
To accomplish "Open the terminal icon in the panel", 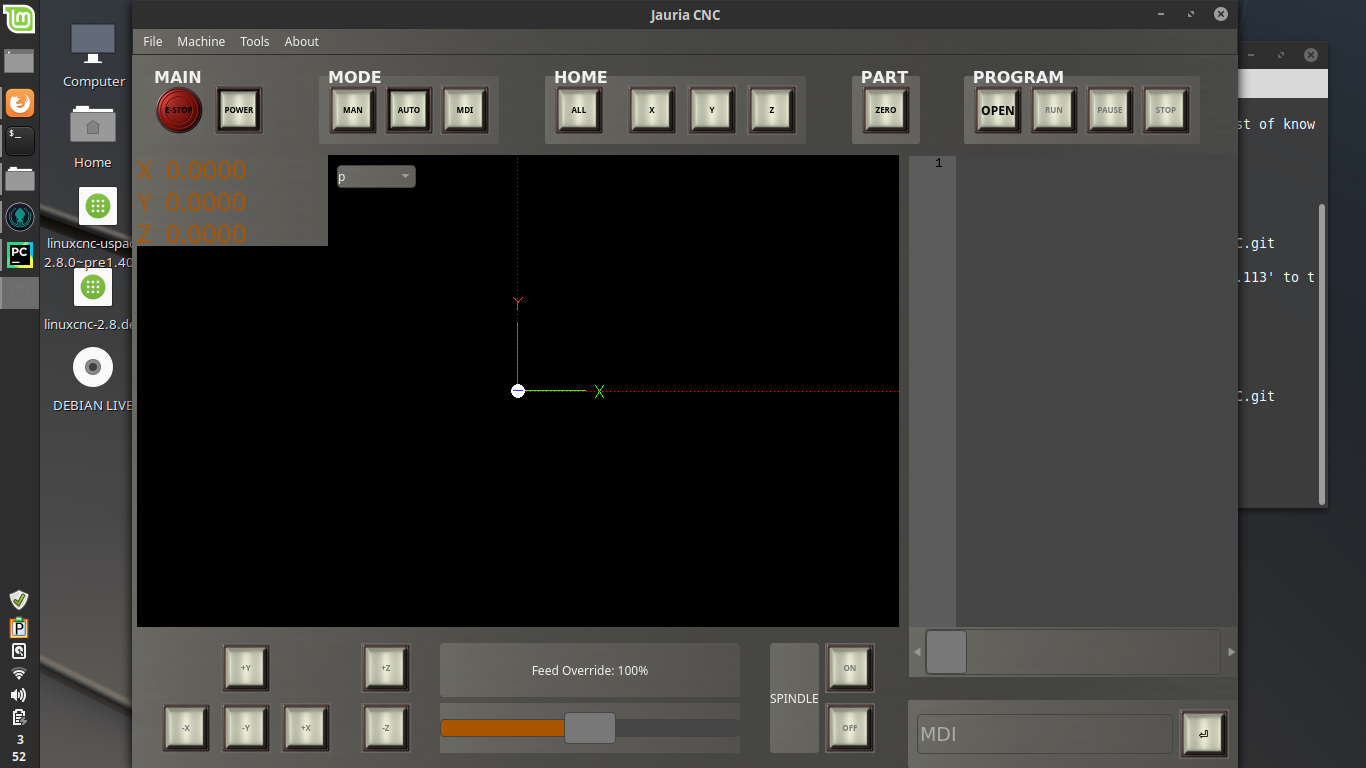I will click(20, 140).
